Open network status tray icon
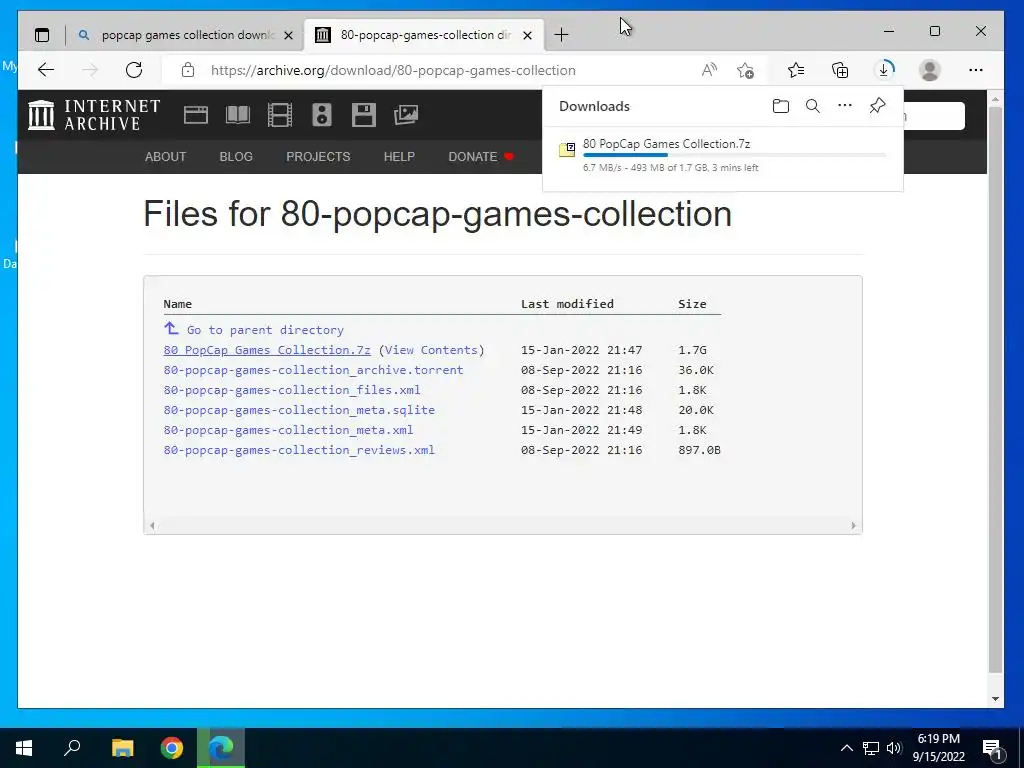Image resolution: width=1024 pixels, height=768 pixels. [x=871, y=748]
